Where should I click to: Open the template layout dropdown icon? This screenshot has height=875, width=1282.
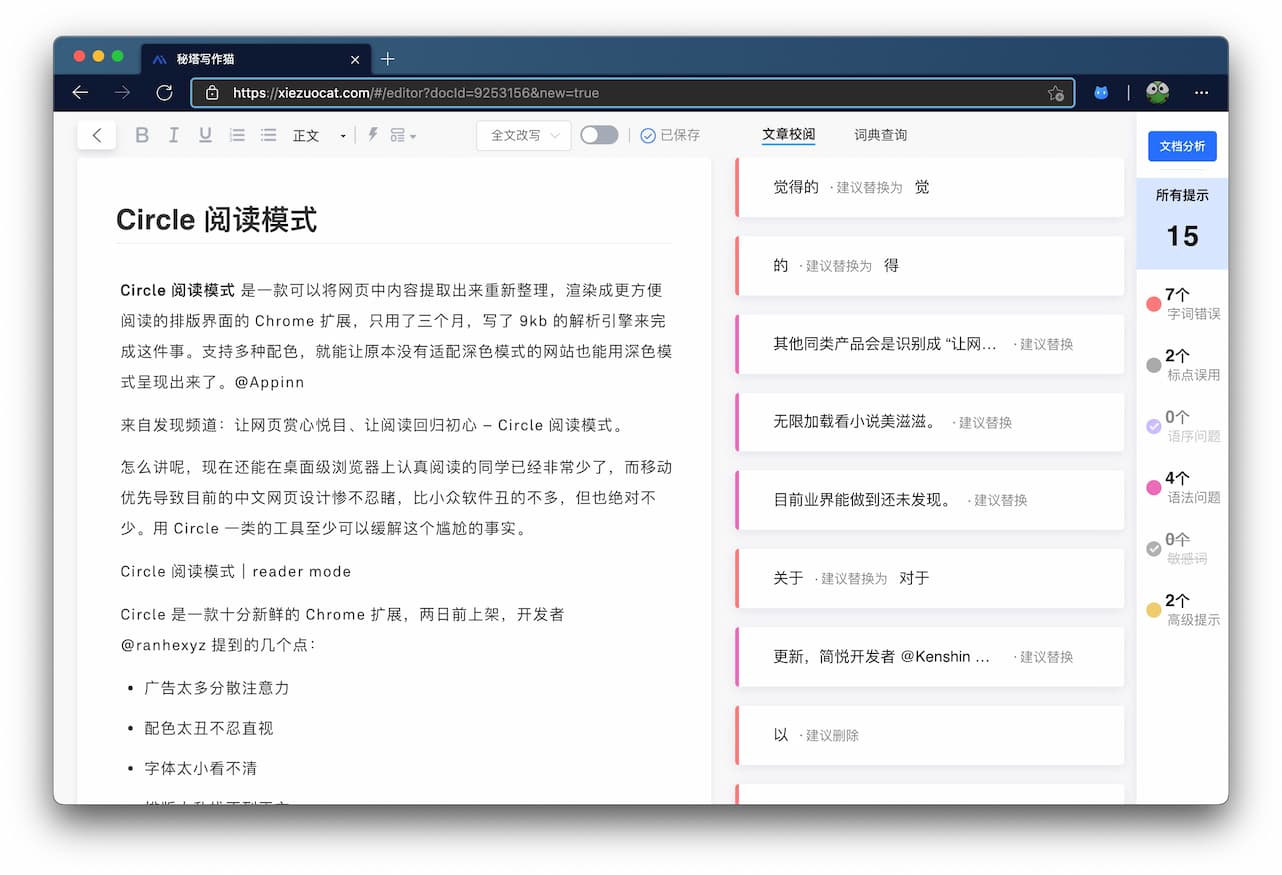coord(403,135)
